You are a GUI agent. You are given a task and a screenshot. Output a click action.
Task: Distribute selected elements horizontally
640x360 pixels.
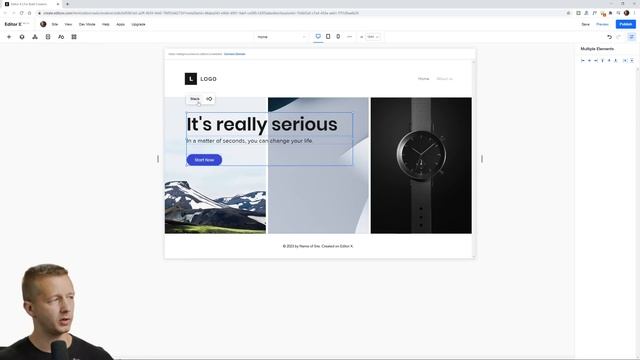click(625, 60)
